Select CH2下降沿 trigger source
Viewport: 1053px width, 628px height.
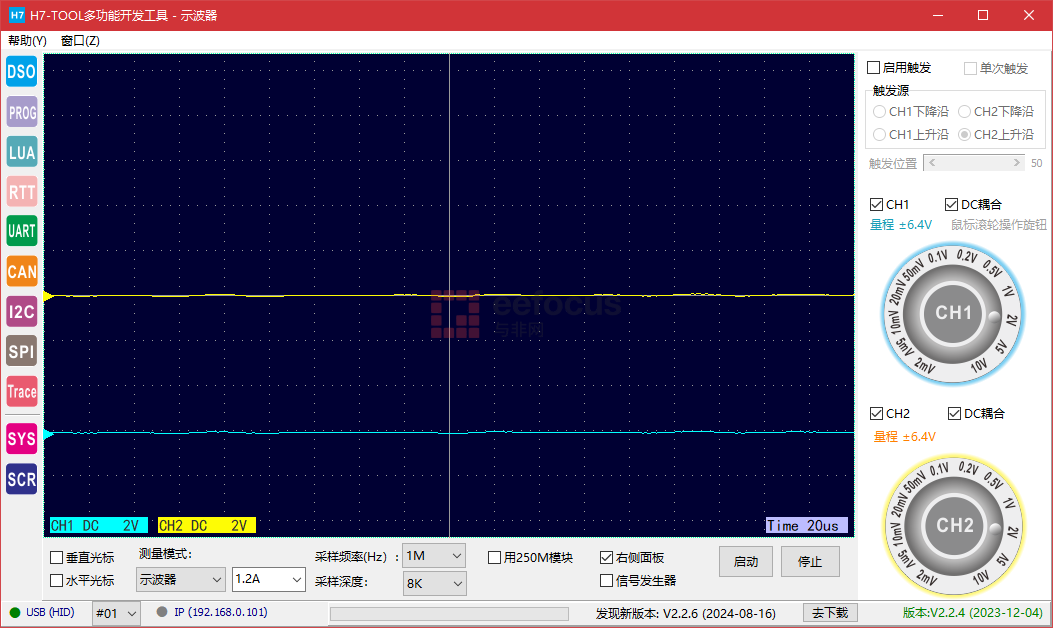click(964, 111)
